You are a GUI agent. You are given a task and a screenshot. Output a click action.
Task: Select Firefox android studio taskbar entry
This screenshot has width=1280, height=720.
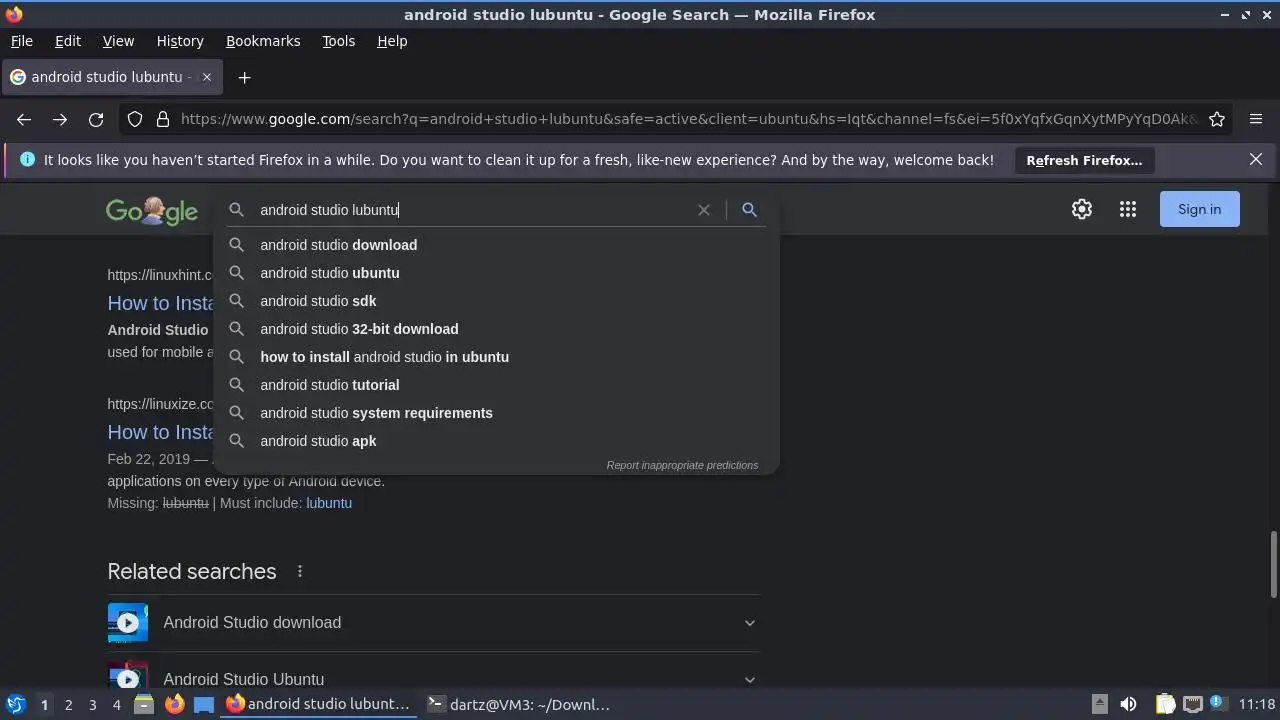pyautogui.click(x=319, y=705)
